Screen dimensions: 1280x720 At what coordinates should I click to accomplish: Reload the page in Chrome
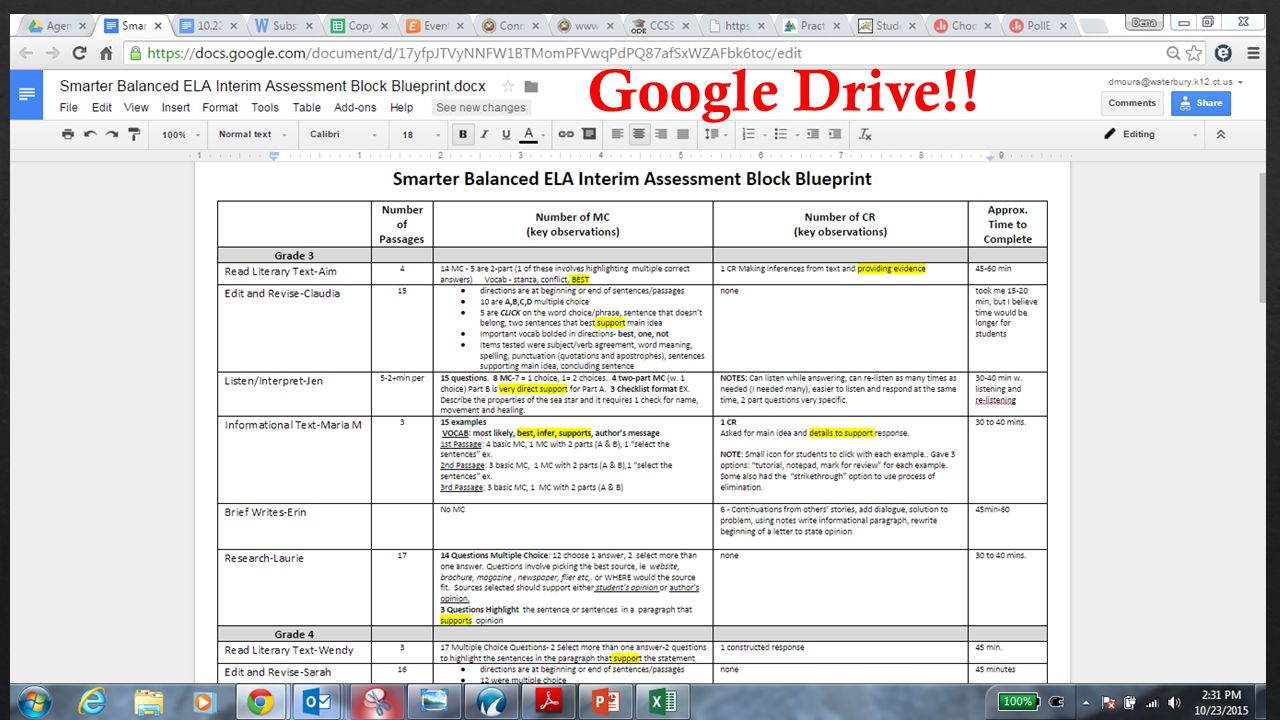tap(79, 53)
